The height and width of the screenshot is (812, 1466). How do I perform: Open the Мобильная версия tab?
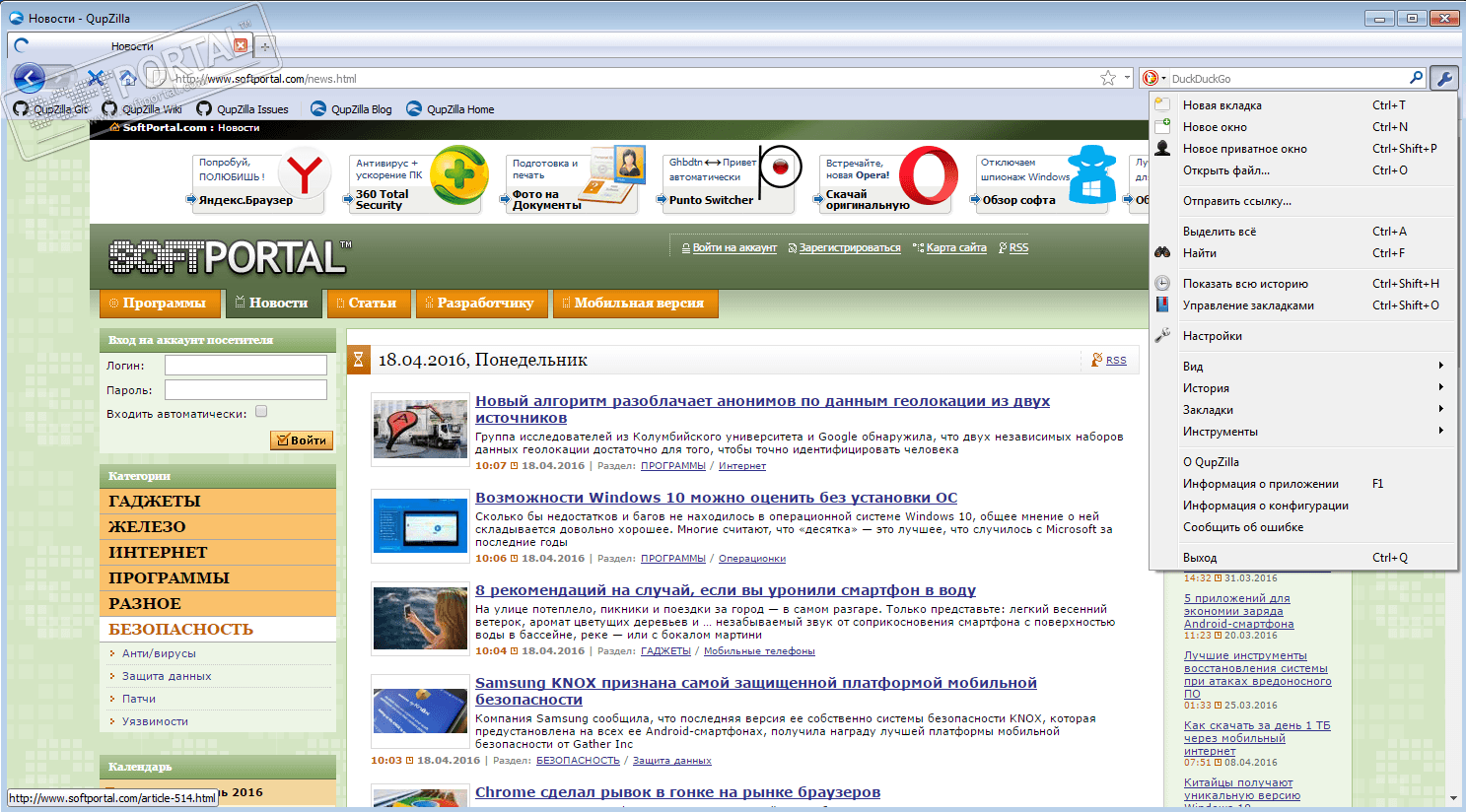[635, 304]
